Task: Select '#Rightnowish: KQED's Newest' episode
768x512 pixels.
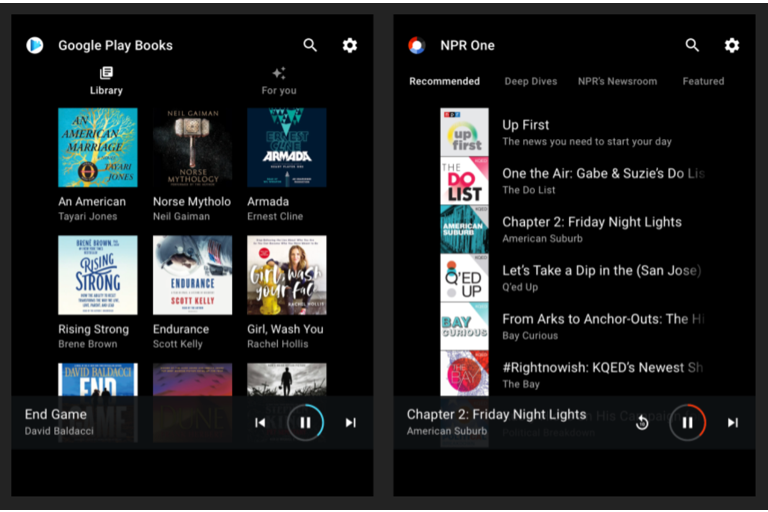Action: click(x=602, y=367)
